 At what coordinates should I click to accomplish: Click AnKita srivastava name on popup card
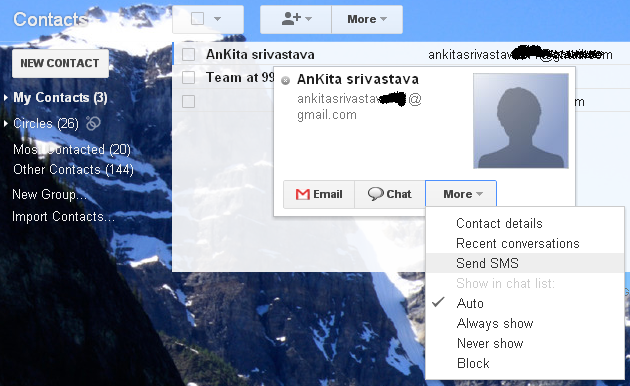pos(358,79)
